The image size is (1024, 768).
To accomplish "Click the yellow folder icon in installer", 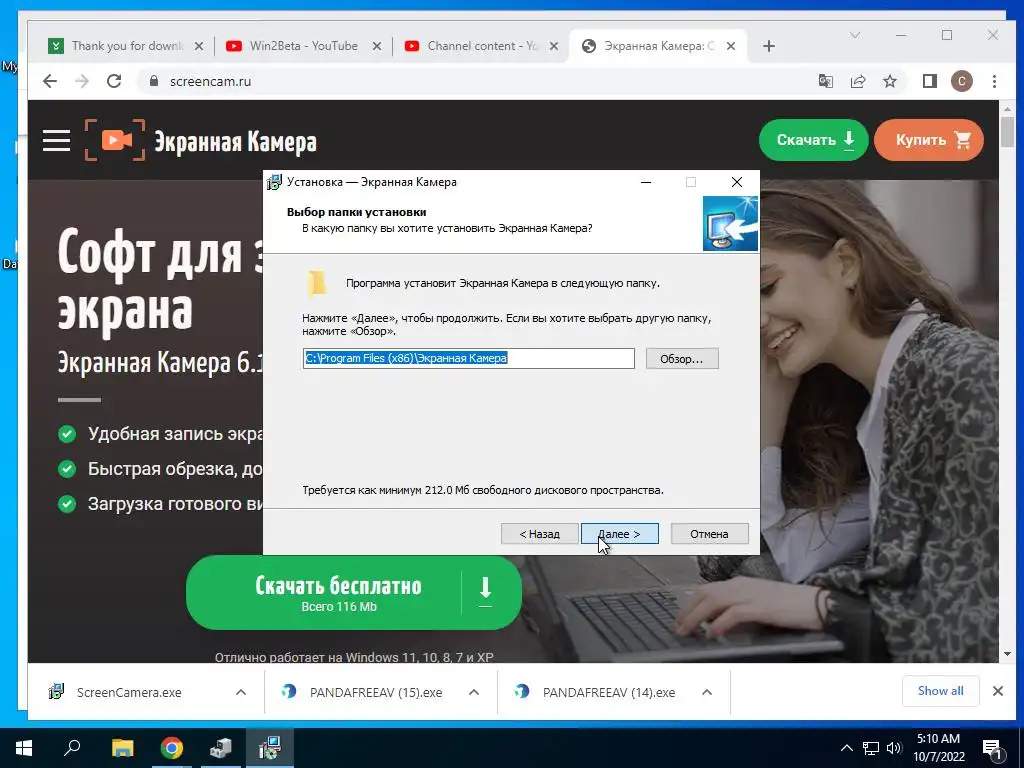I will (x=317, y=283).
